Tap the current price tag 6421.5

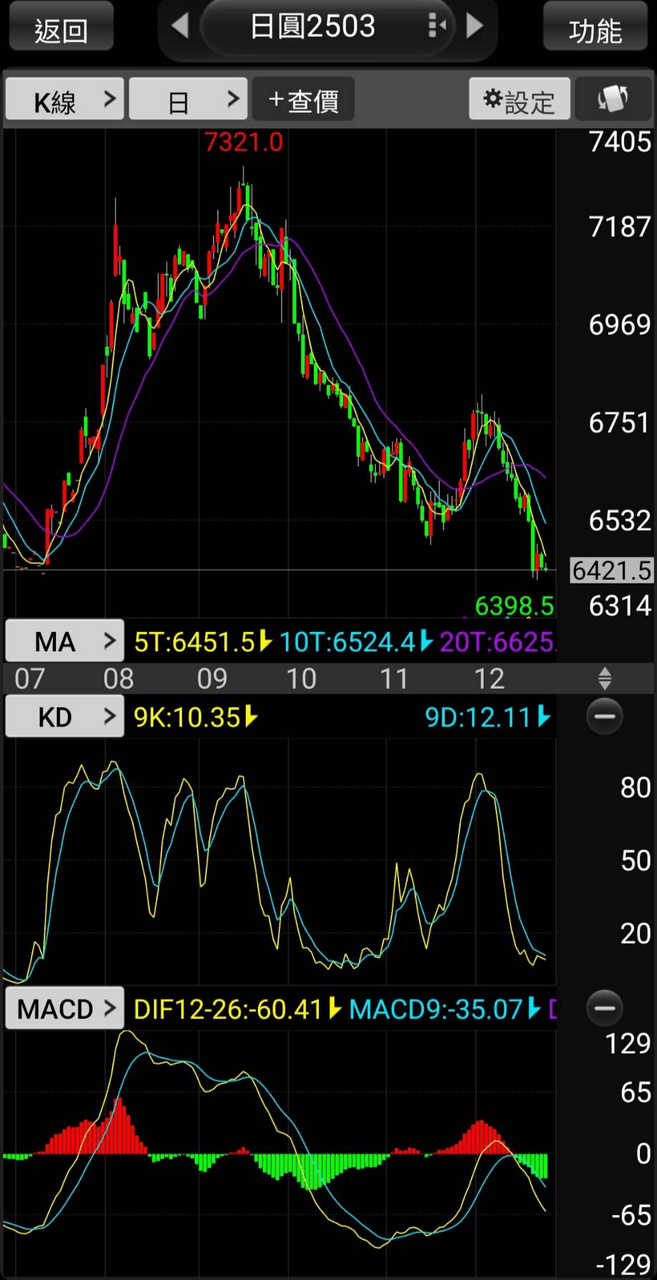coord(612,570)
